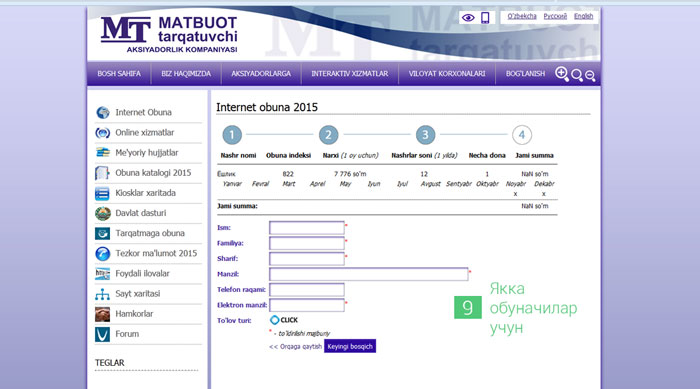The width and height of the screenshot is (700, 389).
Task: Open the Tezkor ma'lumot 2015 link
Action: [x=156, y=253]
